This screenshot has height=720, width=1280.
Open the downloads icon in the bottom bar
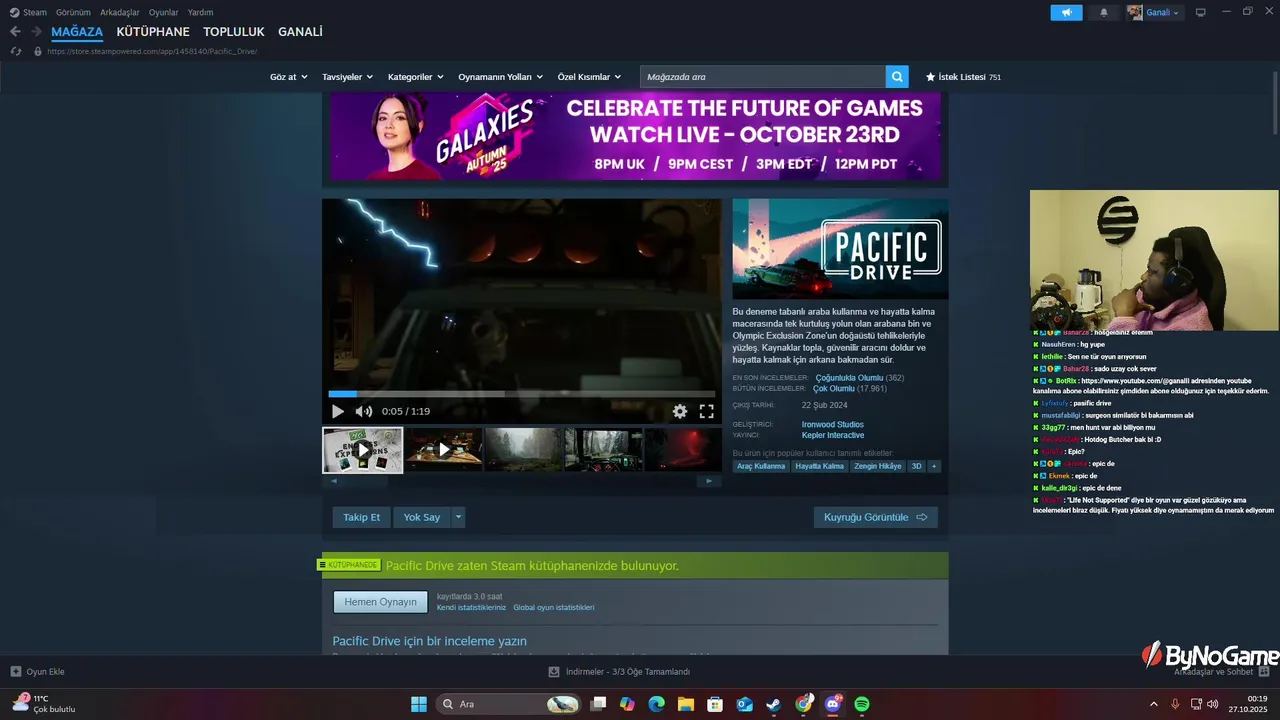tap(554, 672)
